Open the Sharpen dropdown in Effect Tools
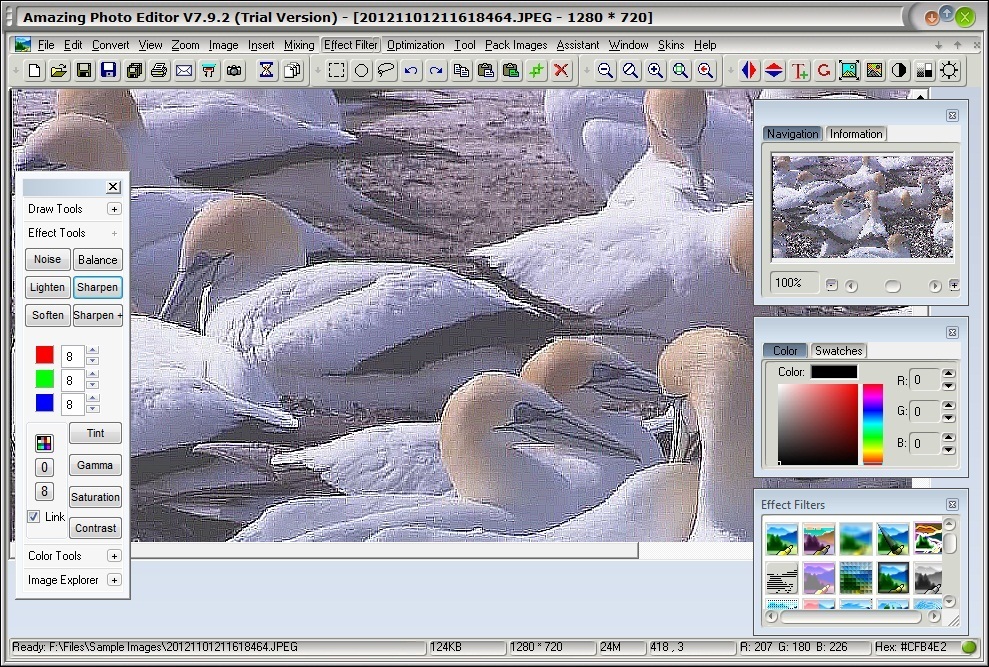The width and height of the screenshot is (989, 667). 97,315
